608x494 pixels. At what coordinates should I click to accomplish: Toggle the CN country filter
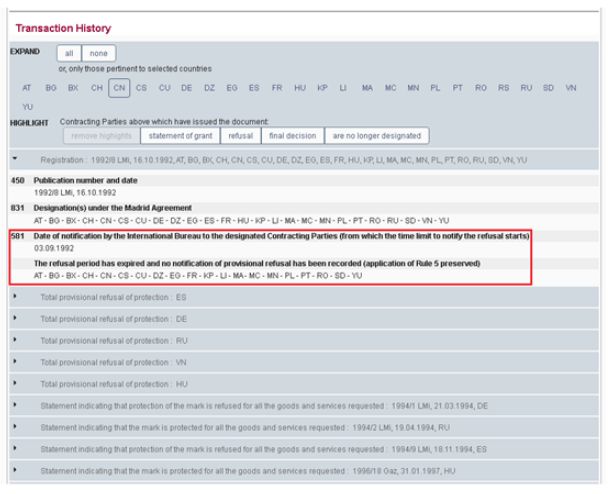120,88
